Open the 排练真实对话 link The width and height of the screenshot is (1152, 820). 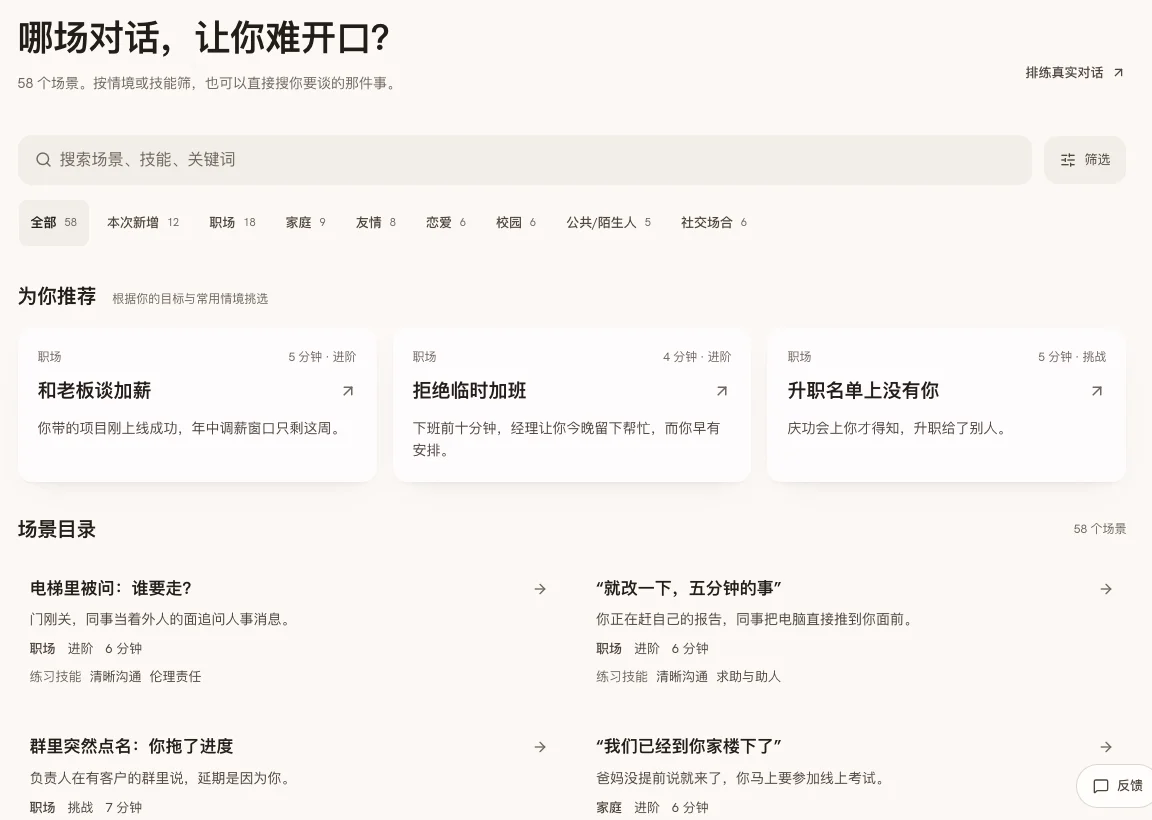point(1074,73)
